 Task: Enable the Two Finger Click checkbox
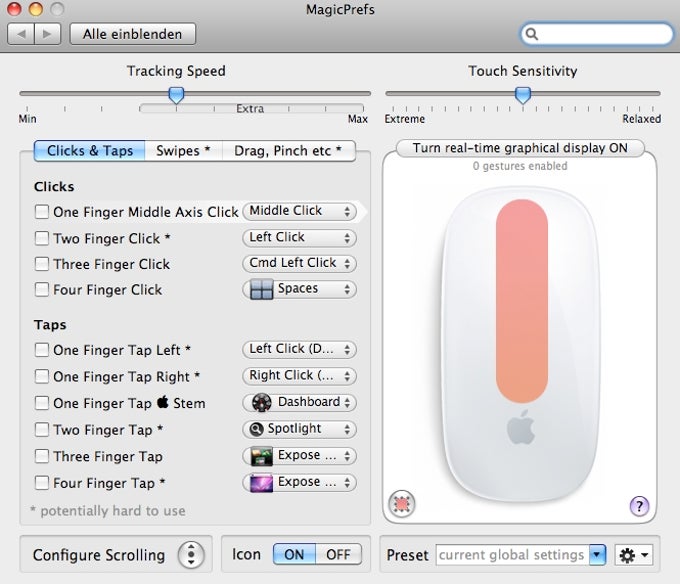[42, 238]
